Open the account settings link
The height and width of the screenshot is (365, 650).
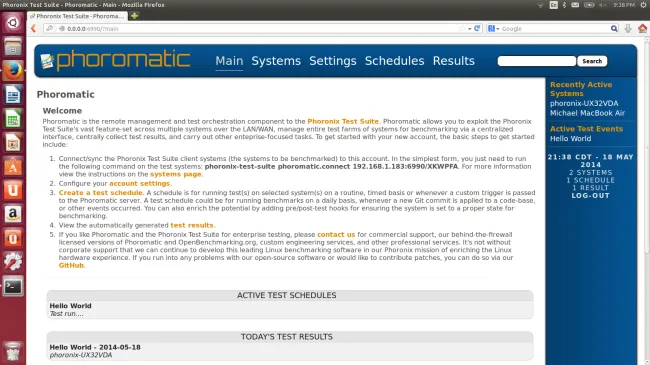139,183
